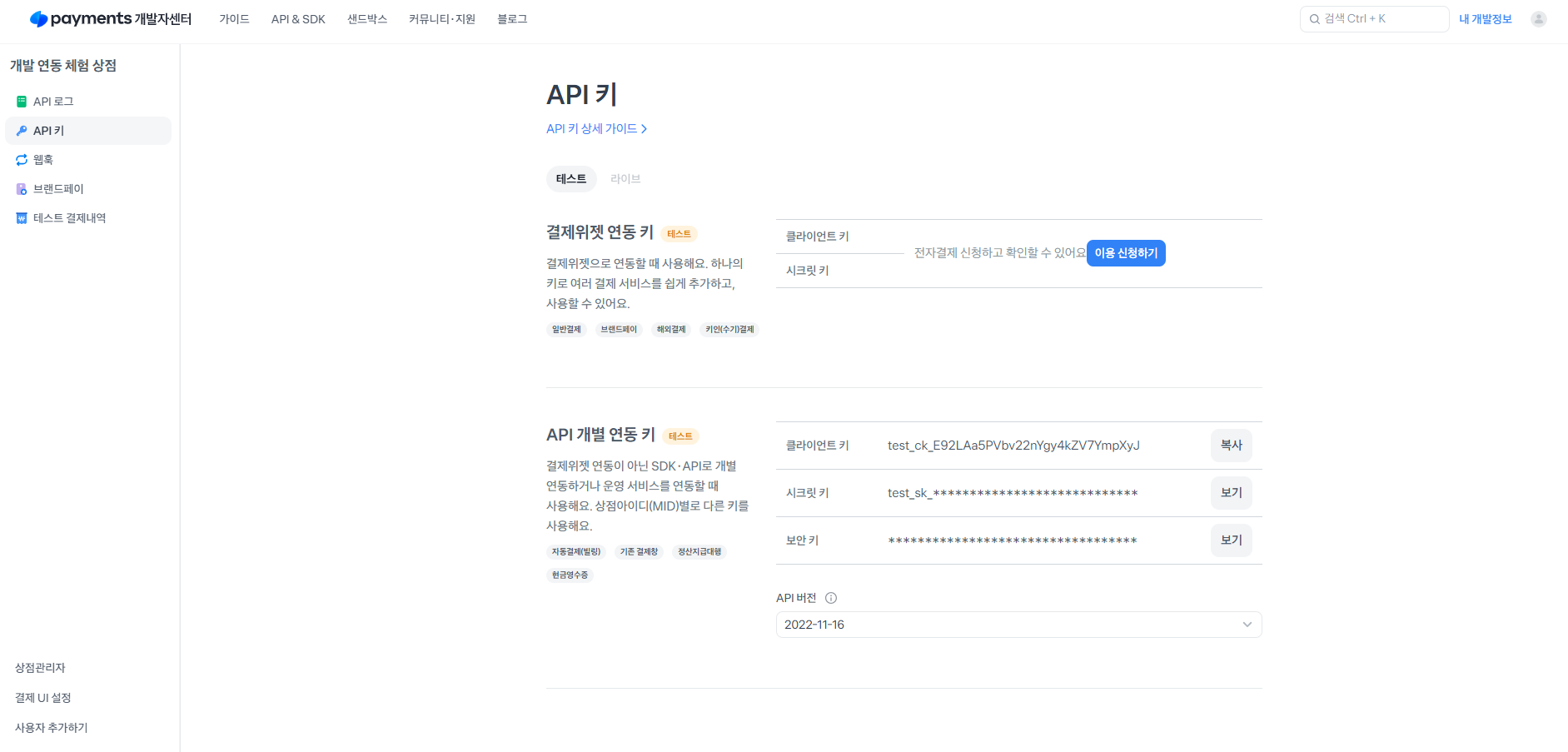The height and width of the screenshot is (752, 1568).
Task: Click the 기존 결제창 tag
Action: [639, 552]
